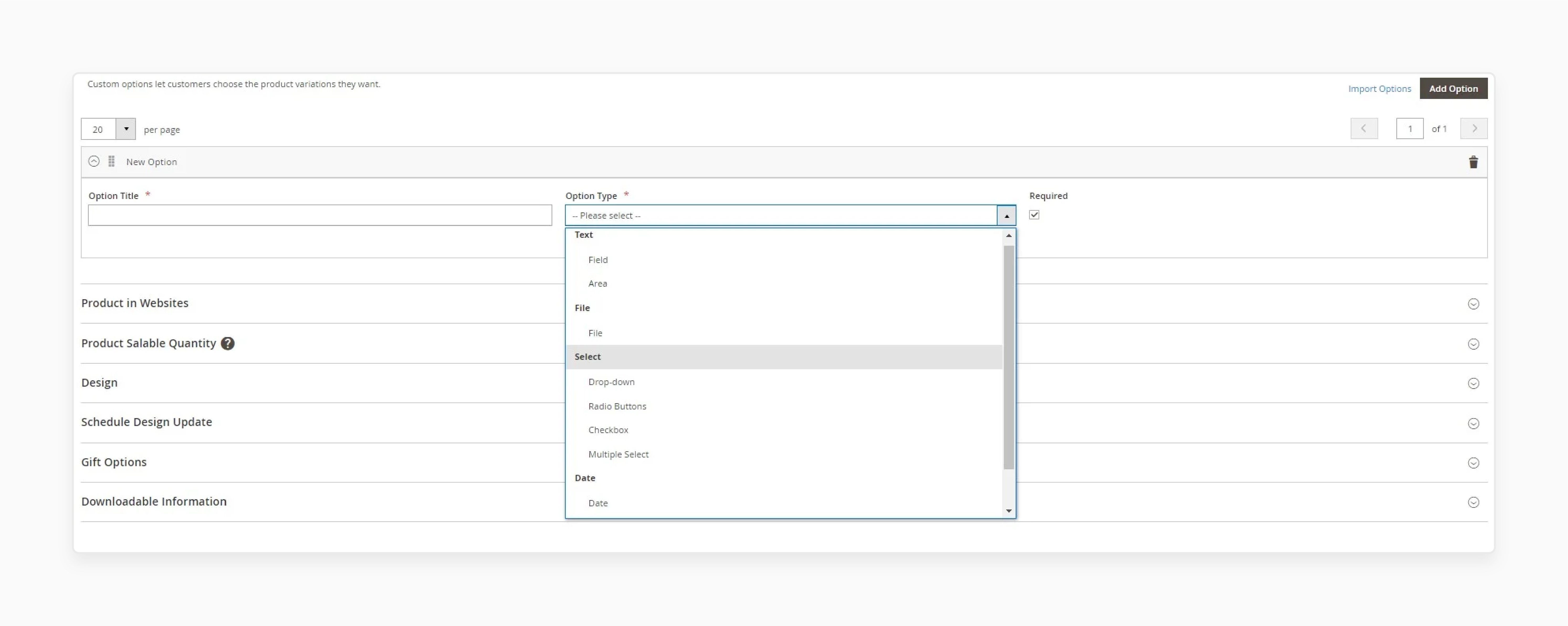Expand the Gift Options section
The image size is (1568, 626).
[1473, 463]
